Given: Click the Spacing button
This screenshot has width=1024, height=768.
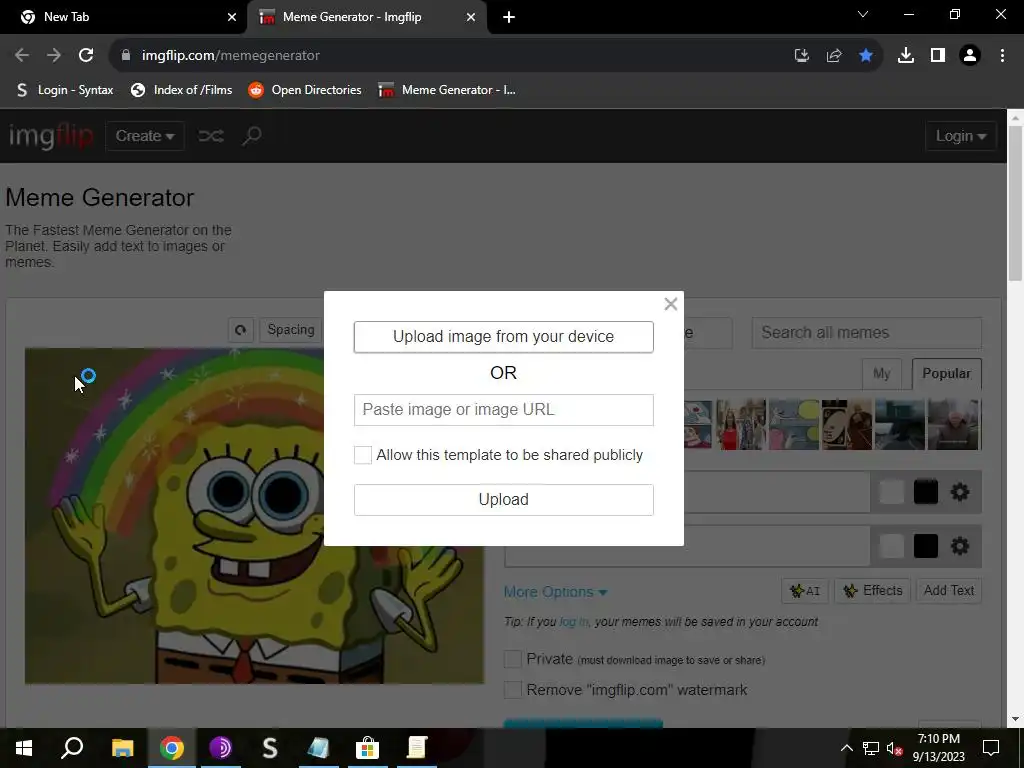Looking at the screenshot, I should (x=291, y=330).
